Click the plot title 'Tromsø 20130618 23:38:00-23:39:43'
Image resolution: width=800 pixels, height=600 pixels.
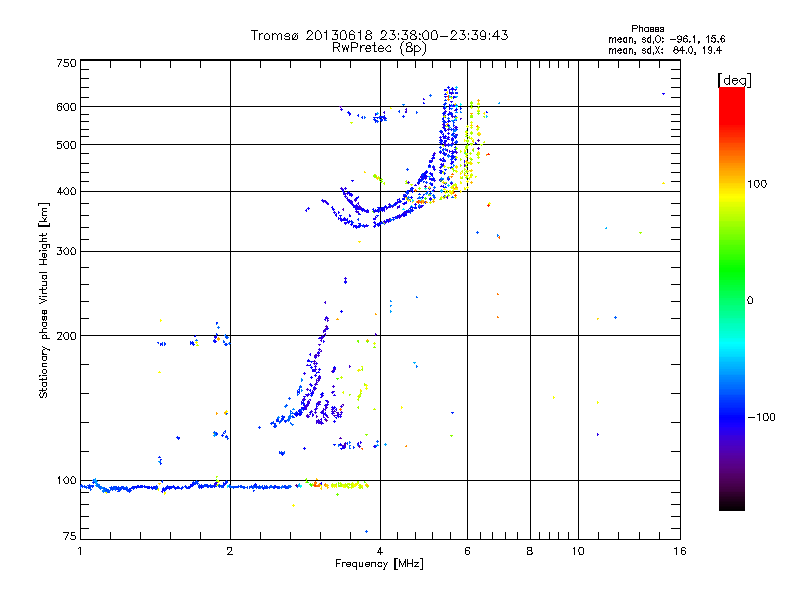pos(379,35)
